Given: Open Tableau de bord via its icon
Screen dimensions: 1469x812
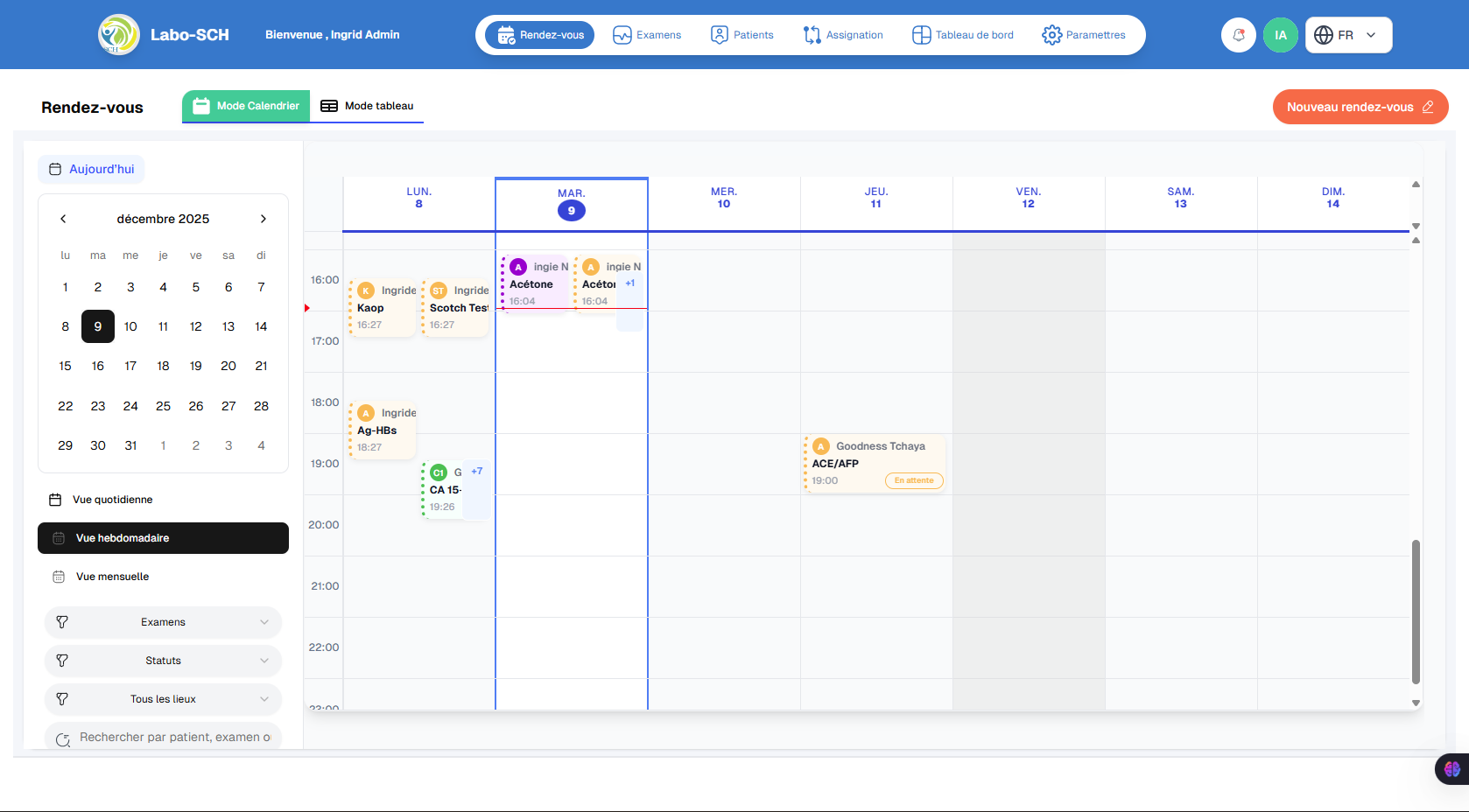Looking at the screenshot, I should 921,34.
